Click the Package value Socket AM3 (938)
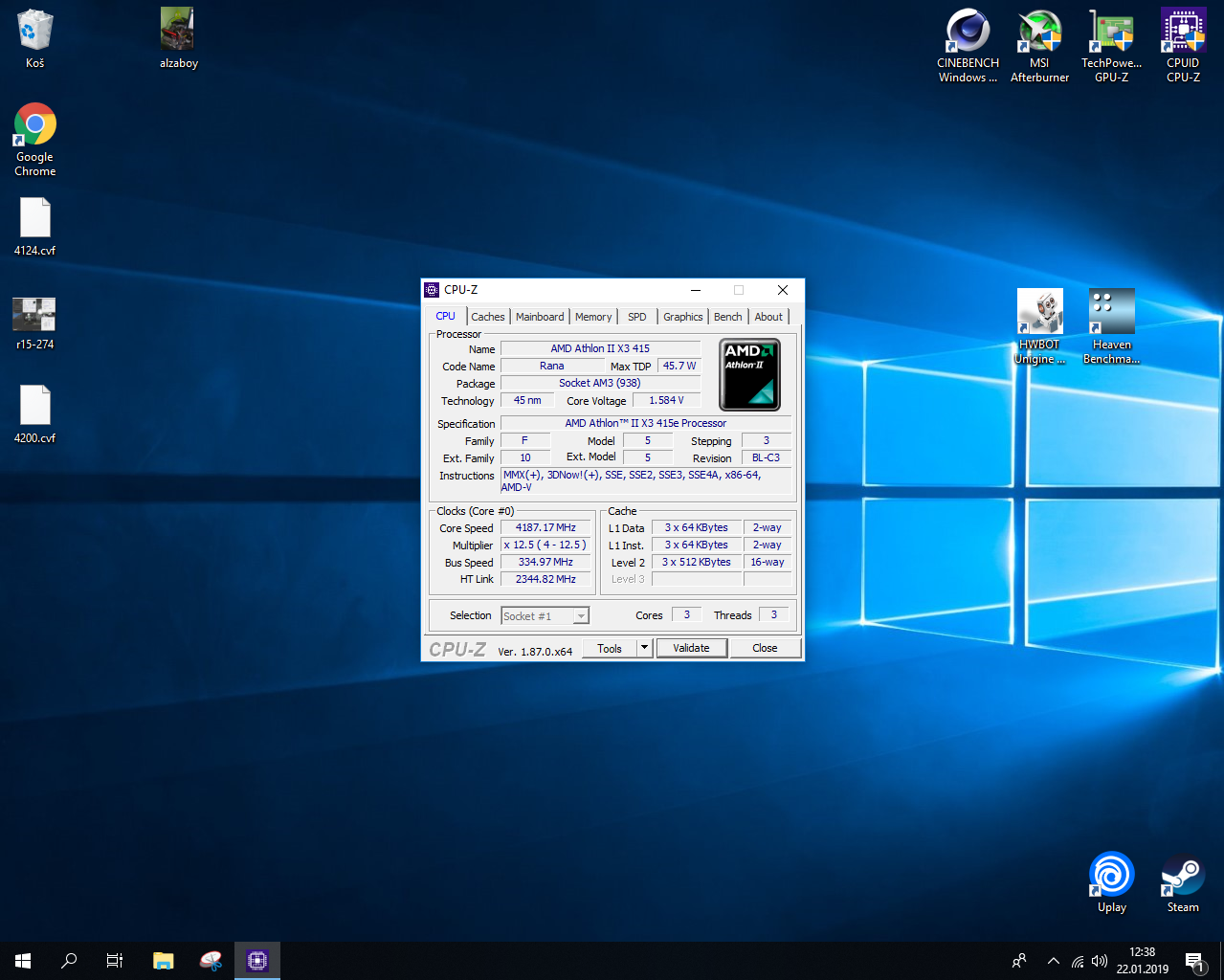 (x=600, y=384)
